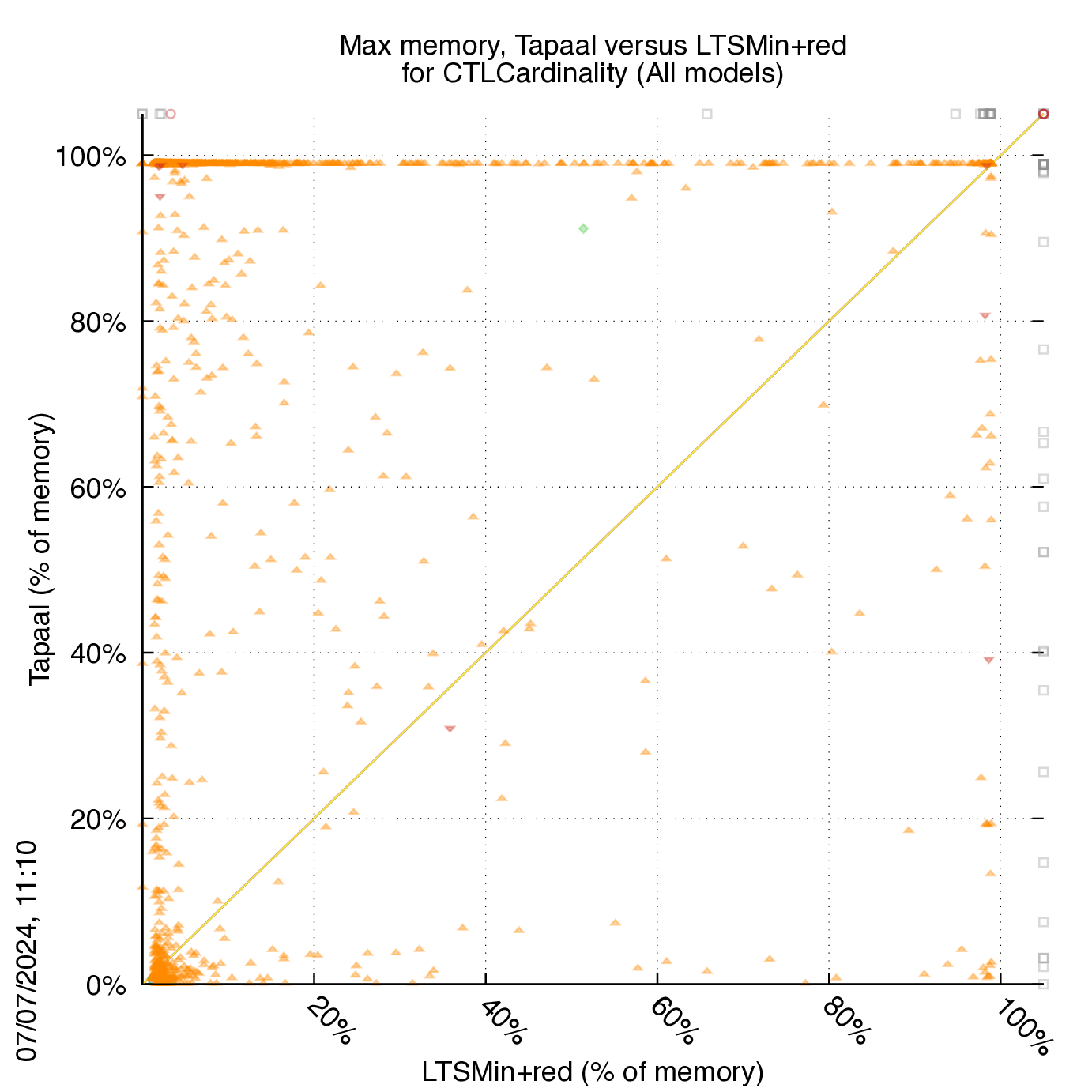Click the '60%' tick label on the Tapaal axis

point(98,488)
